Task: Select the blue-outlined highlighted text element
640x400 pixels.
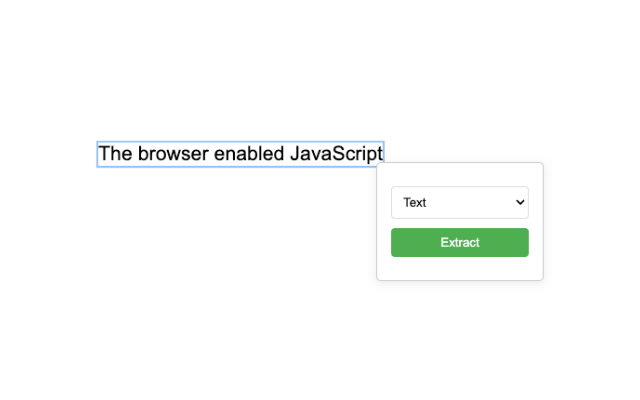Action: coord(240,154)
